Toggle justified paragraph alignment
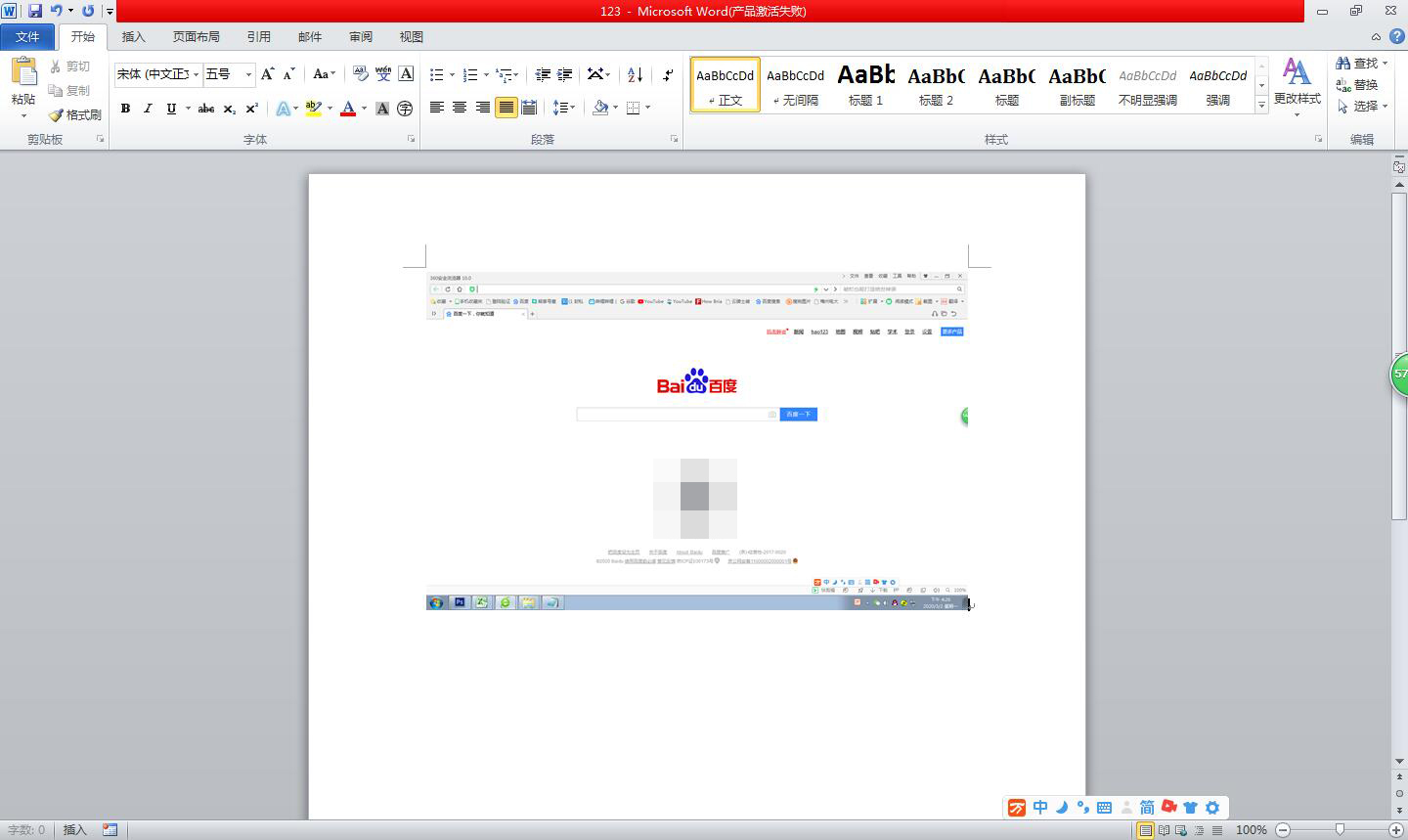Screen dimensions: 1408x840 [x=506, y=108]
